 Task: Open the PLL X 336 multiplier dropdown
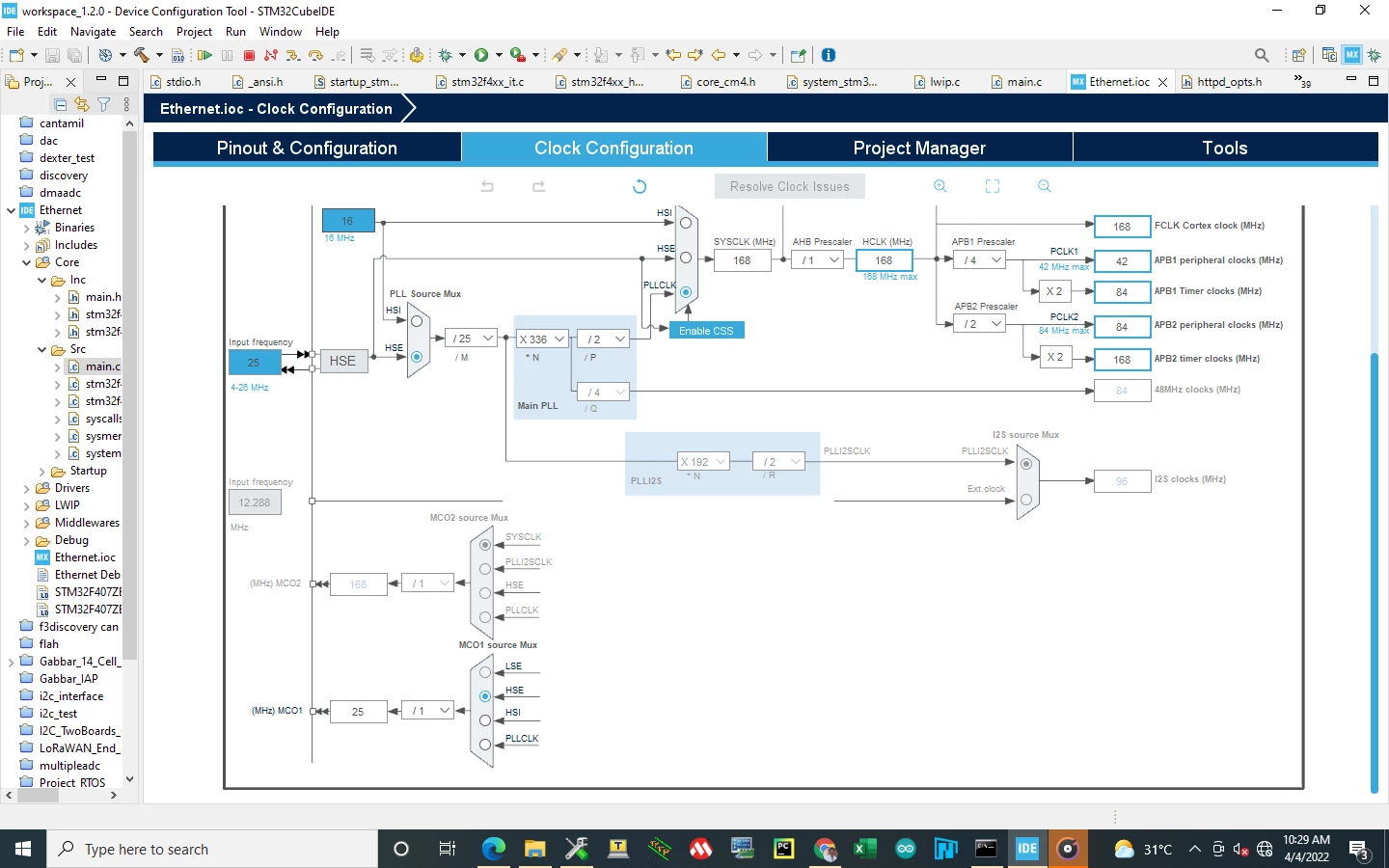click(541, 339)
